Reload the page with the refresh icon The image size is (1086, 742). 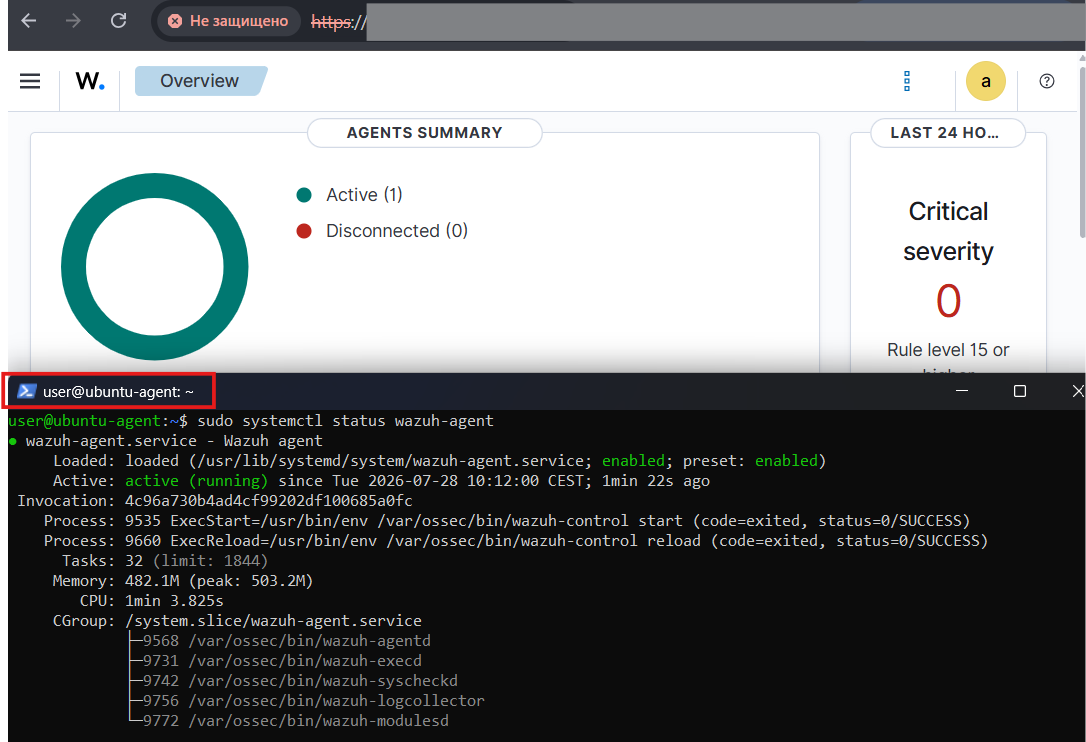click(118, 21)
